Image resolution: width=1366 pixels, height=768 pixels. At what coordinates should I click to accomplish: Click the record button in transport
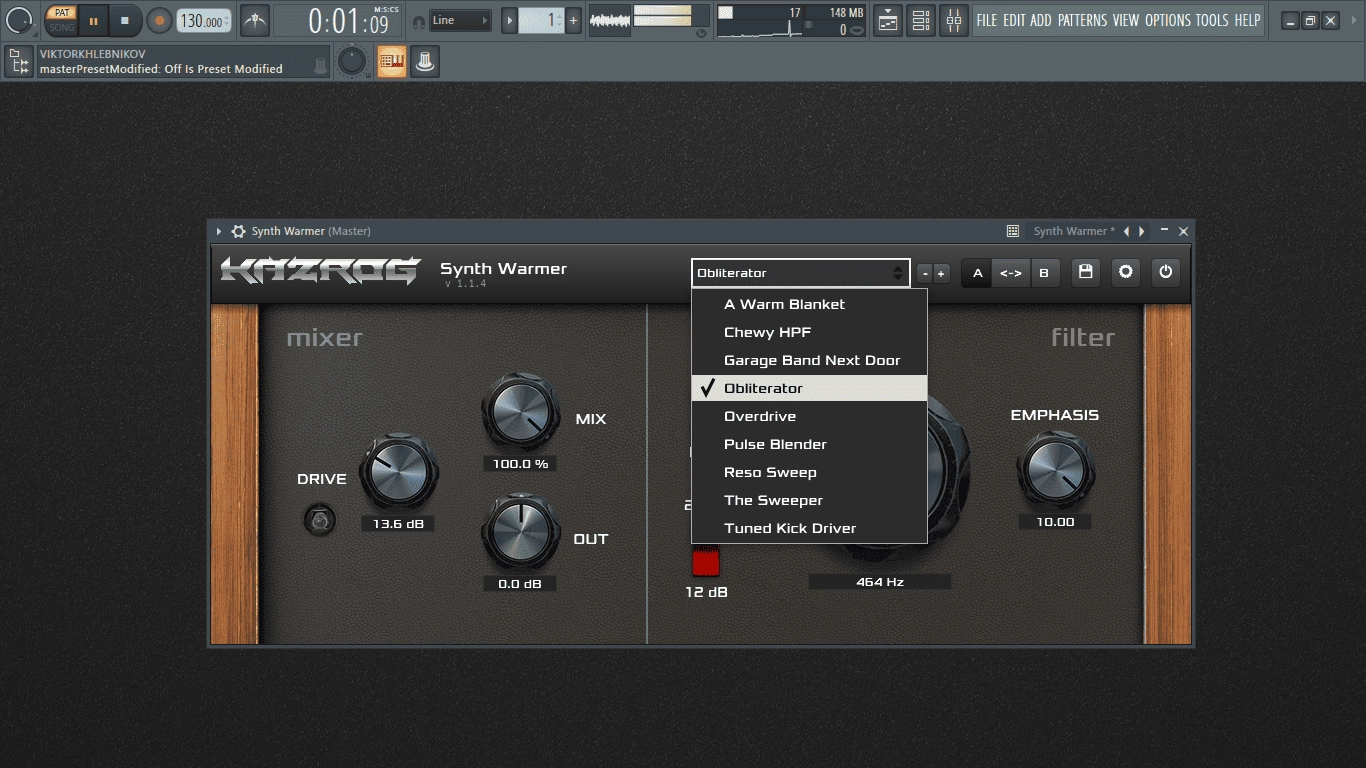159,20
